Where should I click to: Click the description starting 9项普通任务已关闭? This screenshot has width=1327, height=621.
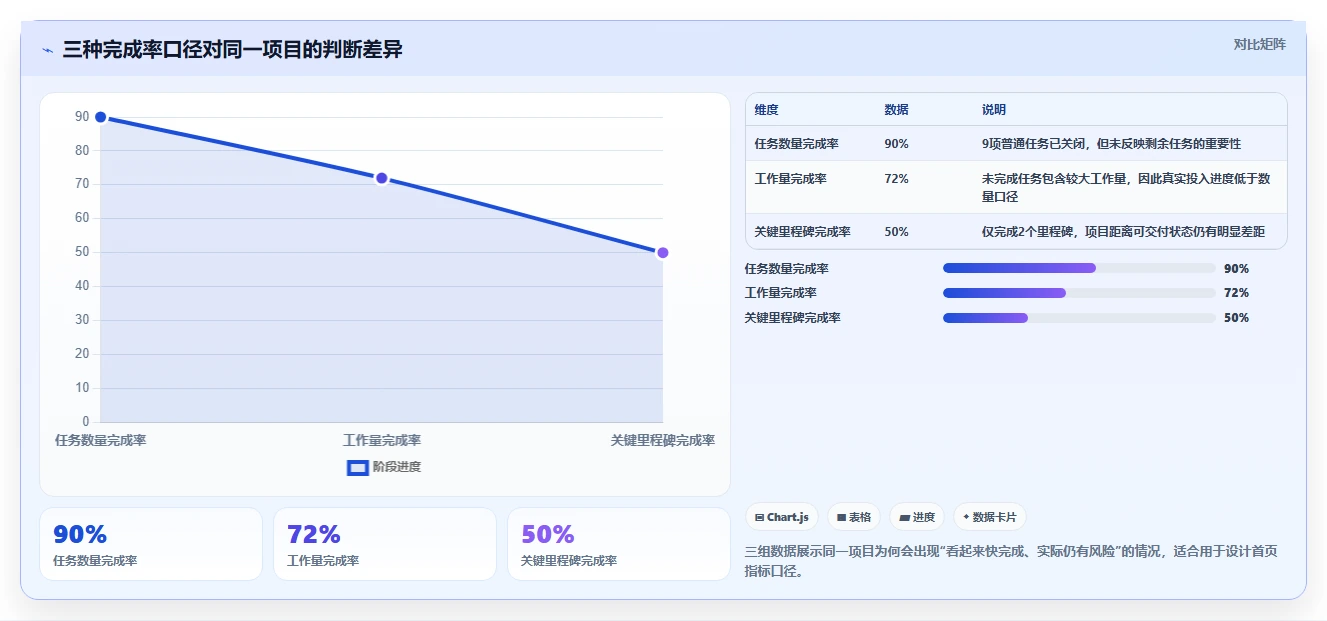(1111, 144)
